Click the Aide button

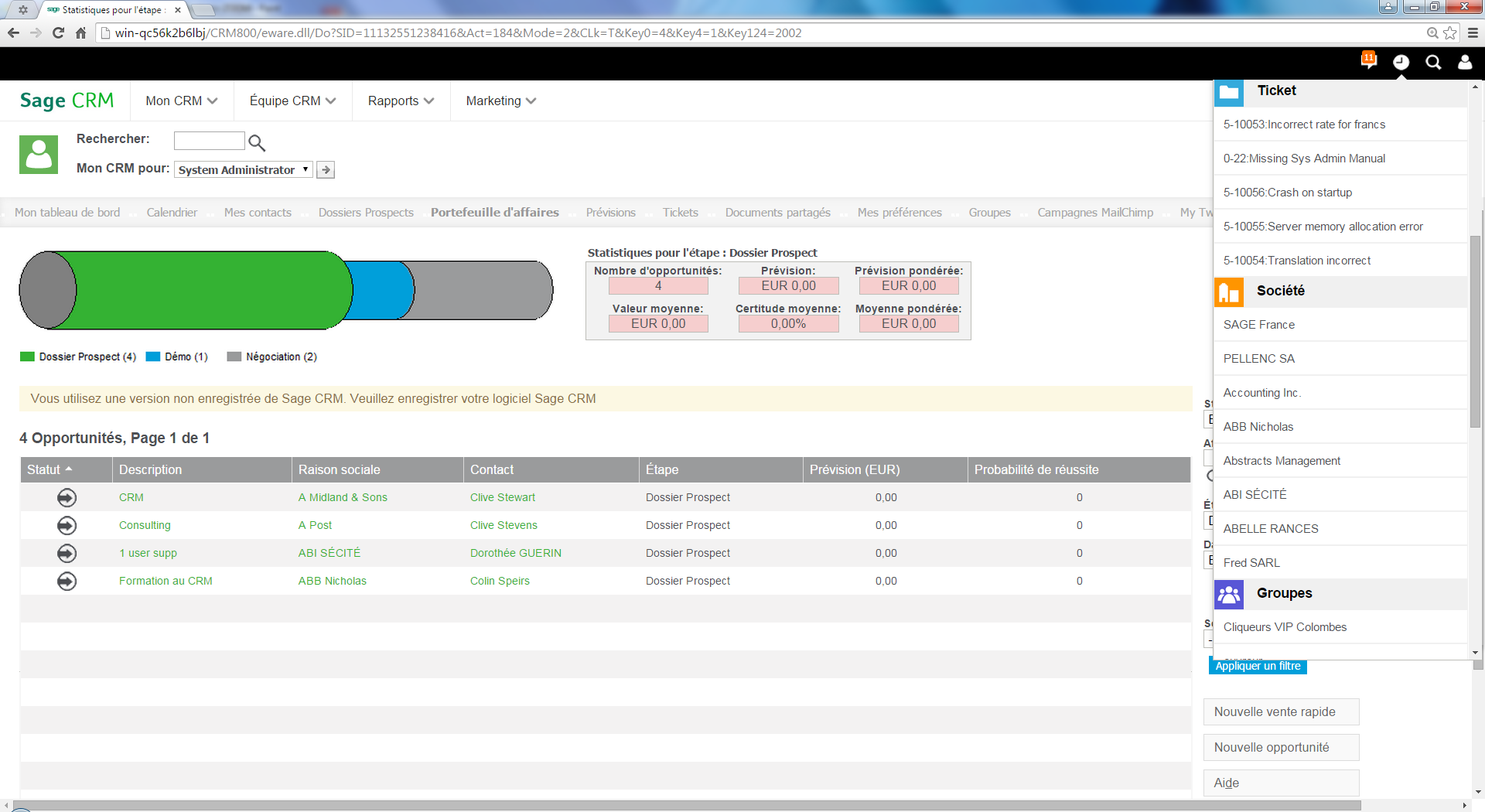1281,783
